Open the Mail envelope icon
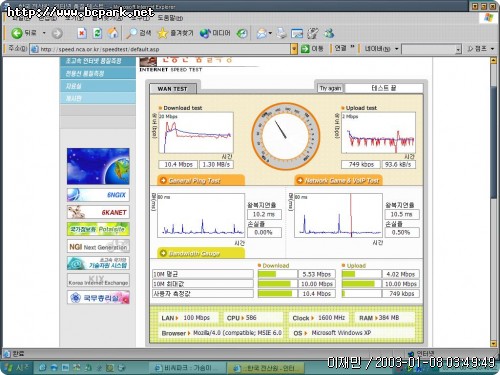 [262, 33]
